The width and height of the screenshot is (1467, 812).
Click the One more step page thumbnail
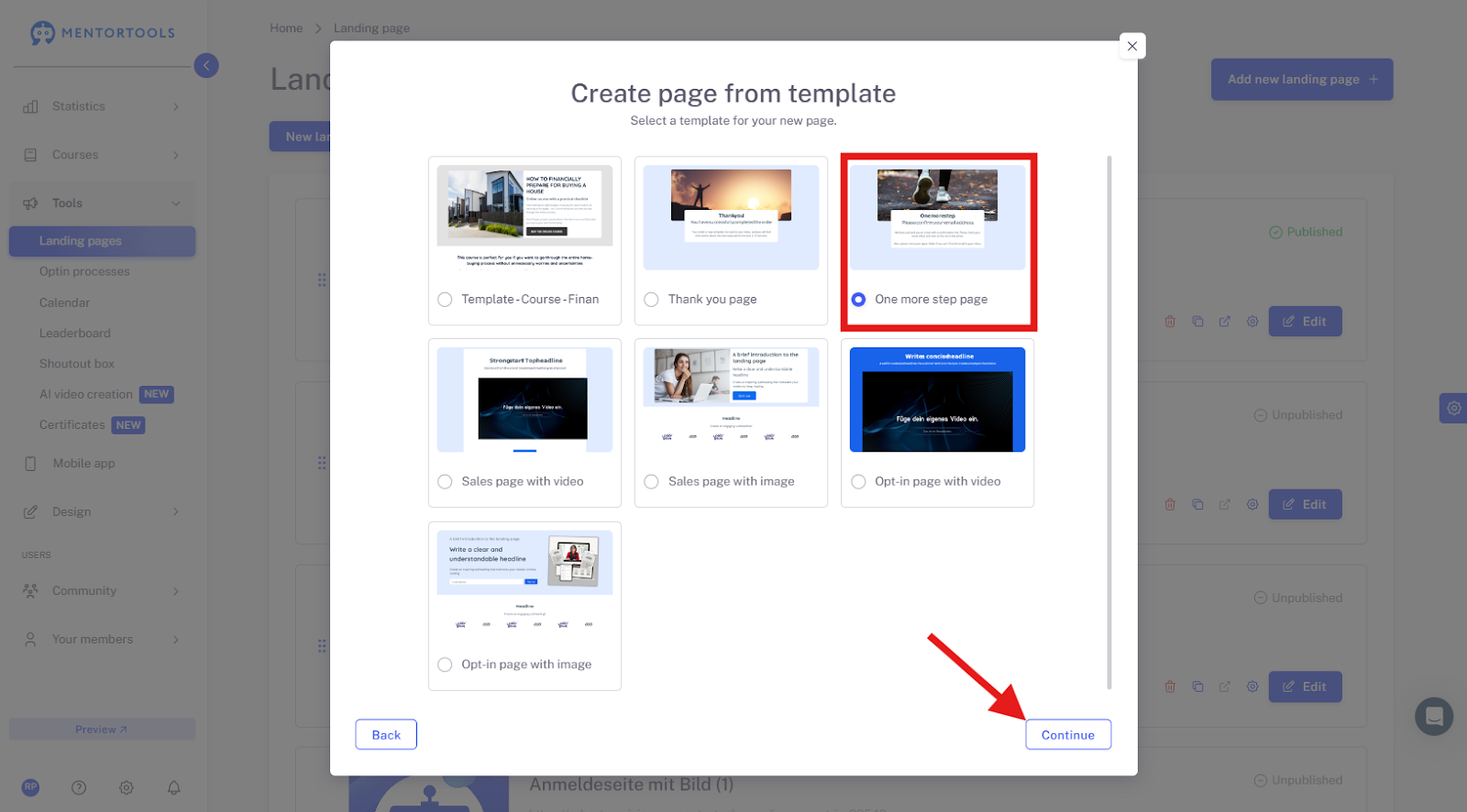point(937,218)
